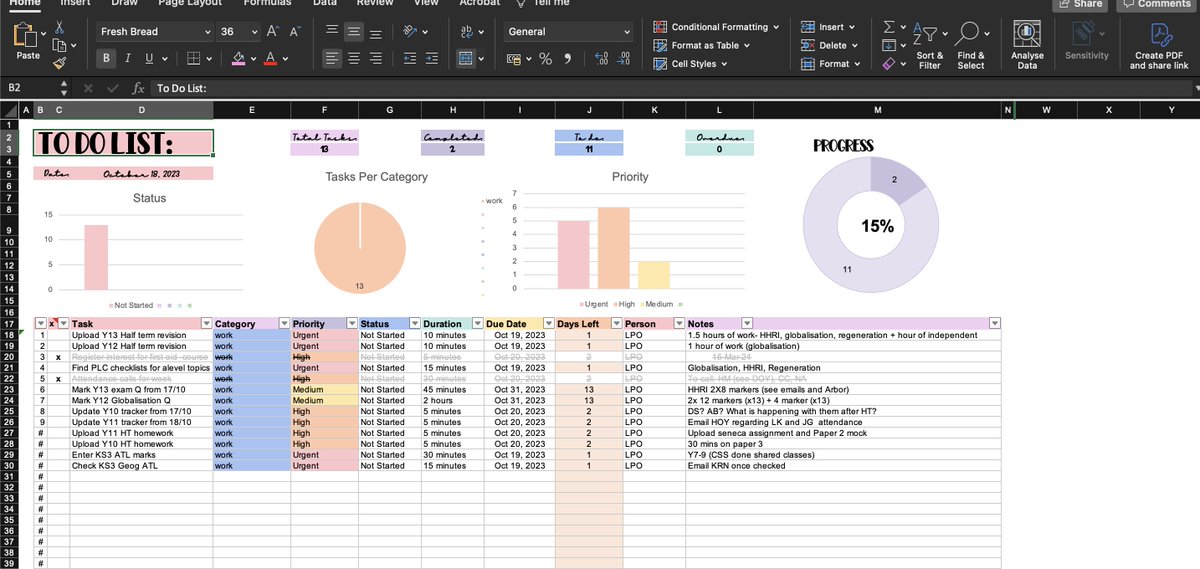Toggle Bold formatting
Image resolution: width=1200 pixels, height=569 pixels.
click(x=105, y=59)
